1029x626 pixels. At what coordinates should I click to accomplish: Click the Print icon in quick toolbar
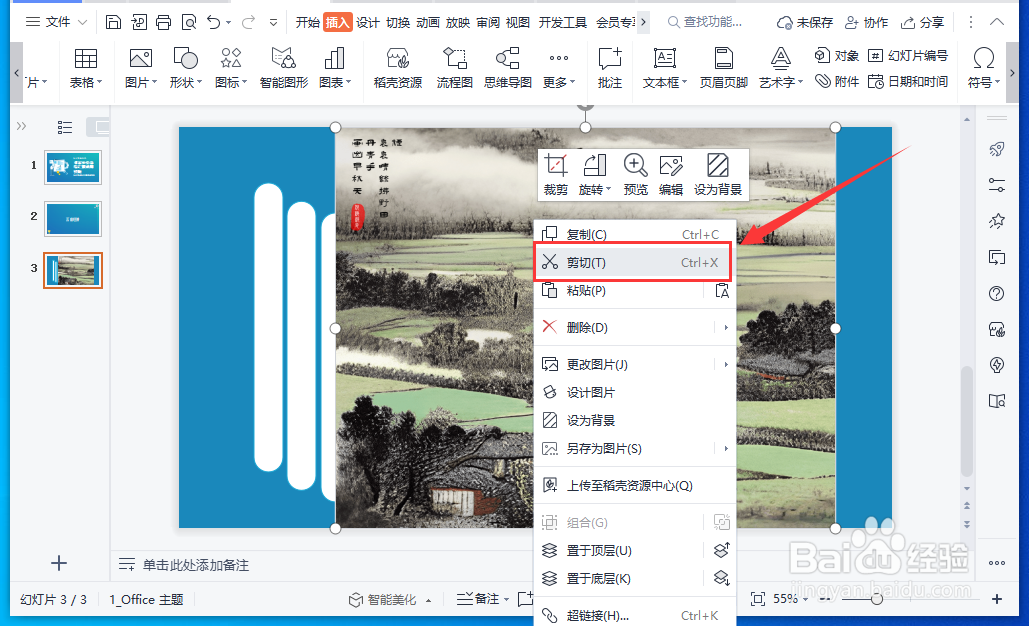(x=163, y=22)
